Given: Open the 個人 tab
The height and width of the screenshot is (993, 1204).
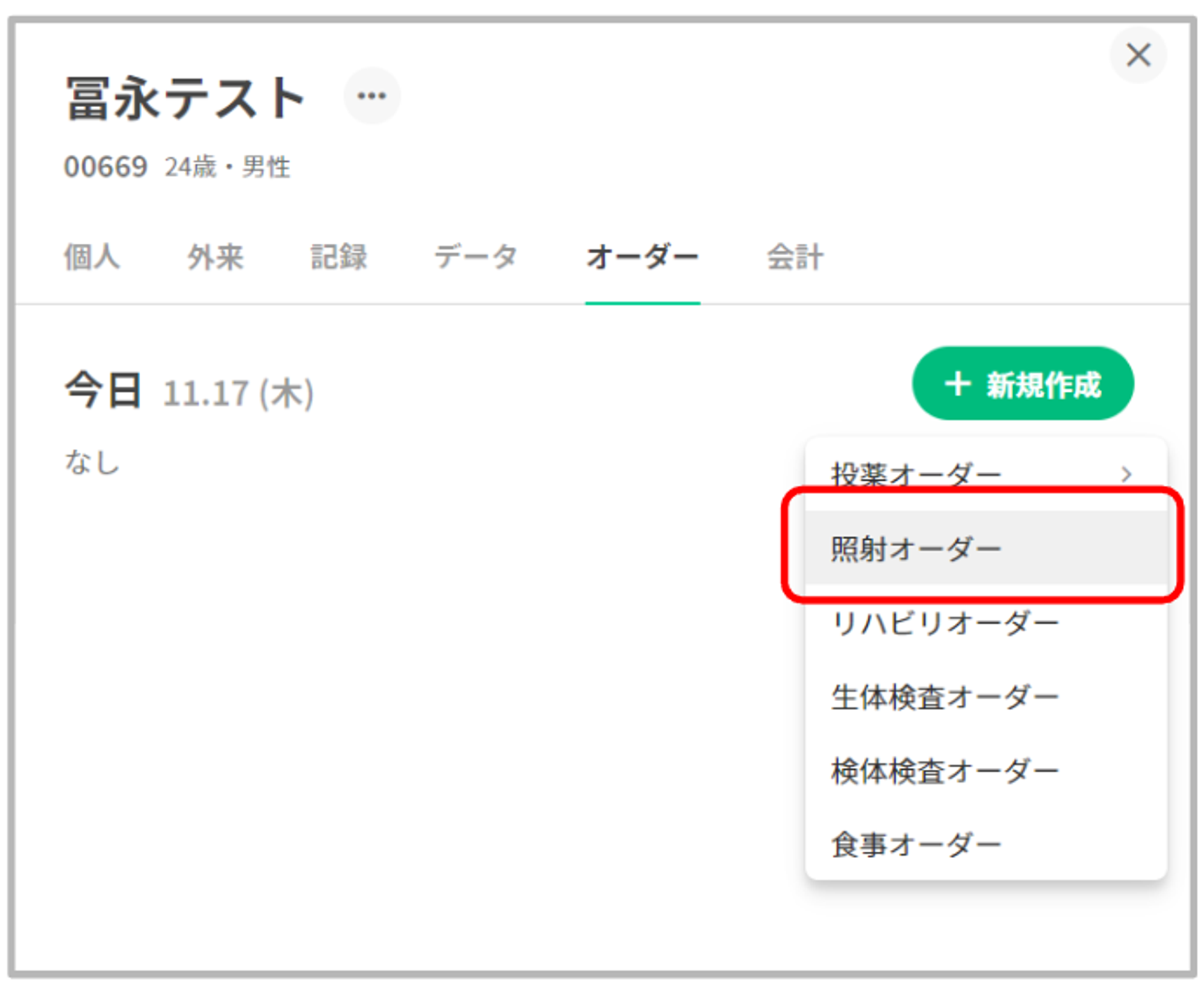Looking at the screenshot, I should [92, 257].
